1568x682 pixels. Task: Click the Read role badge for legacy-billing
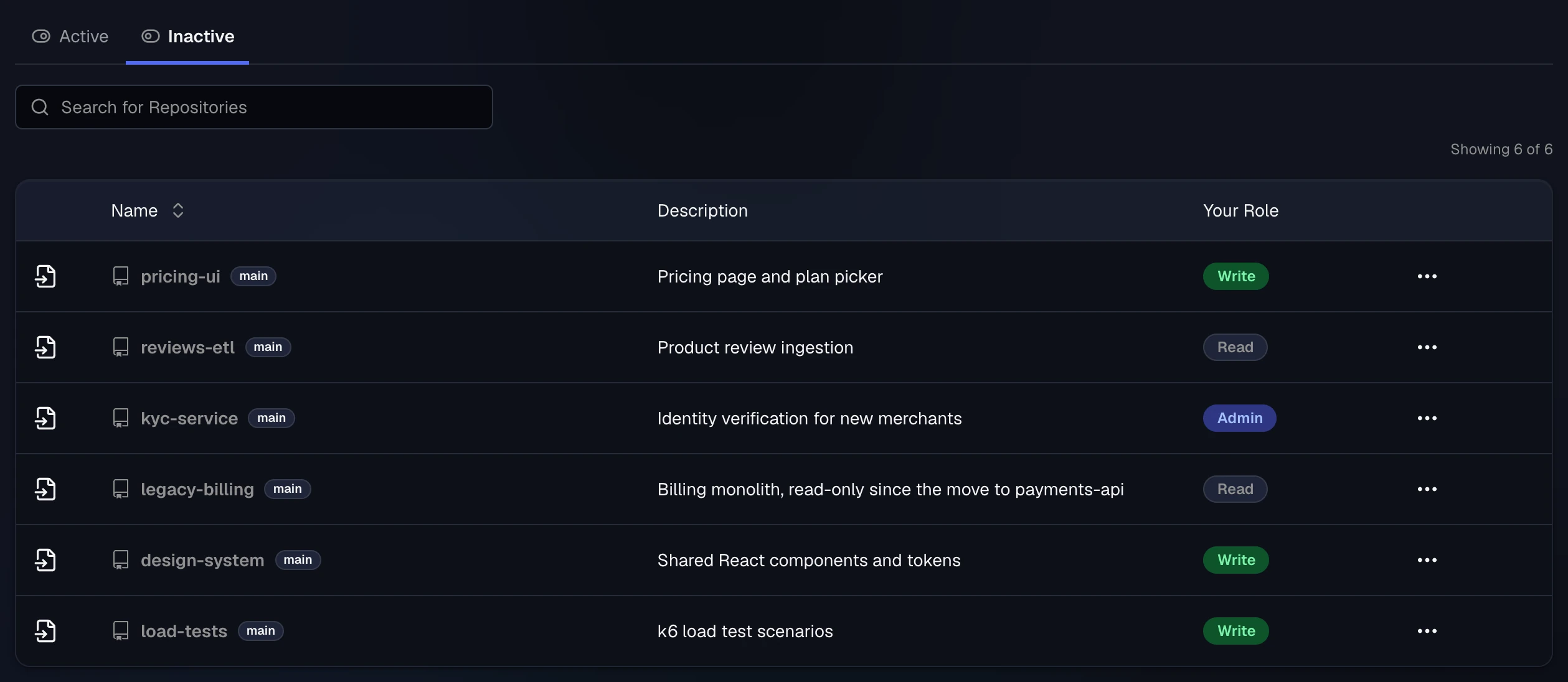(1235, 489)
